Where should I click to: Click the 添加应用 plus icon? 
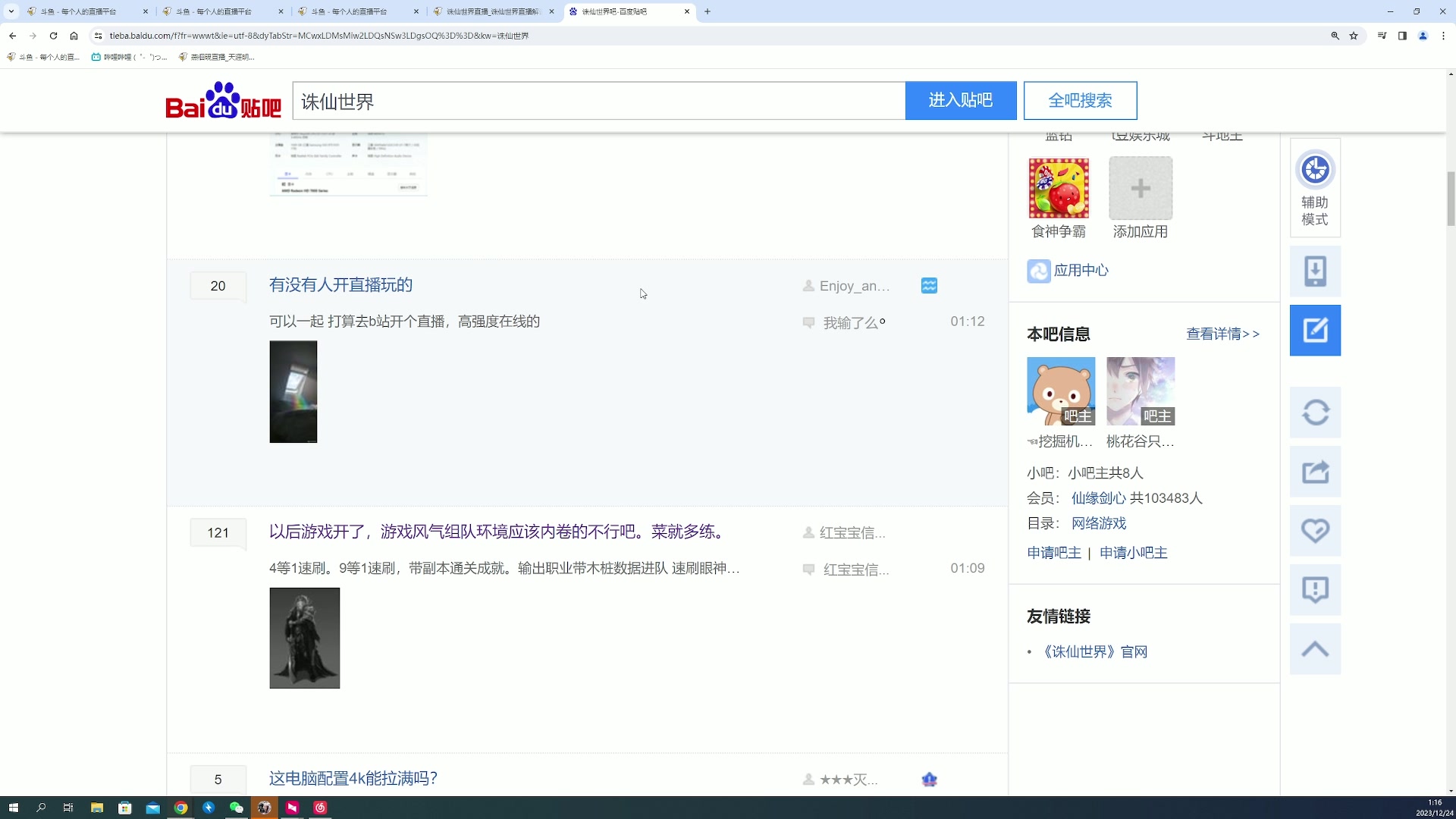(1140, 187)
